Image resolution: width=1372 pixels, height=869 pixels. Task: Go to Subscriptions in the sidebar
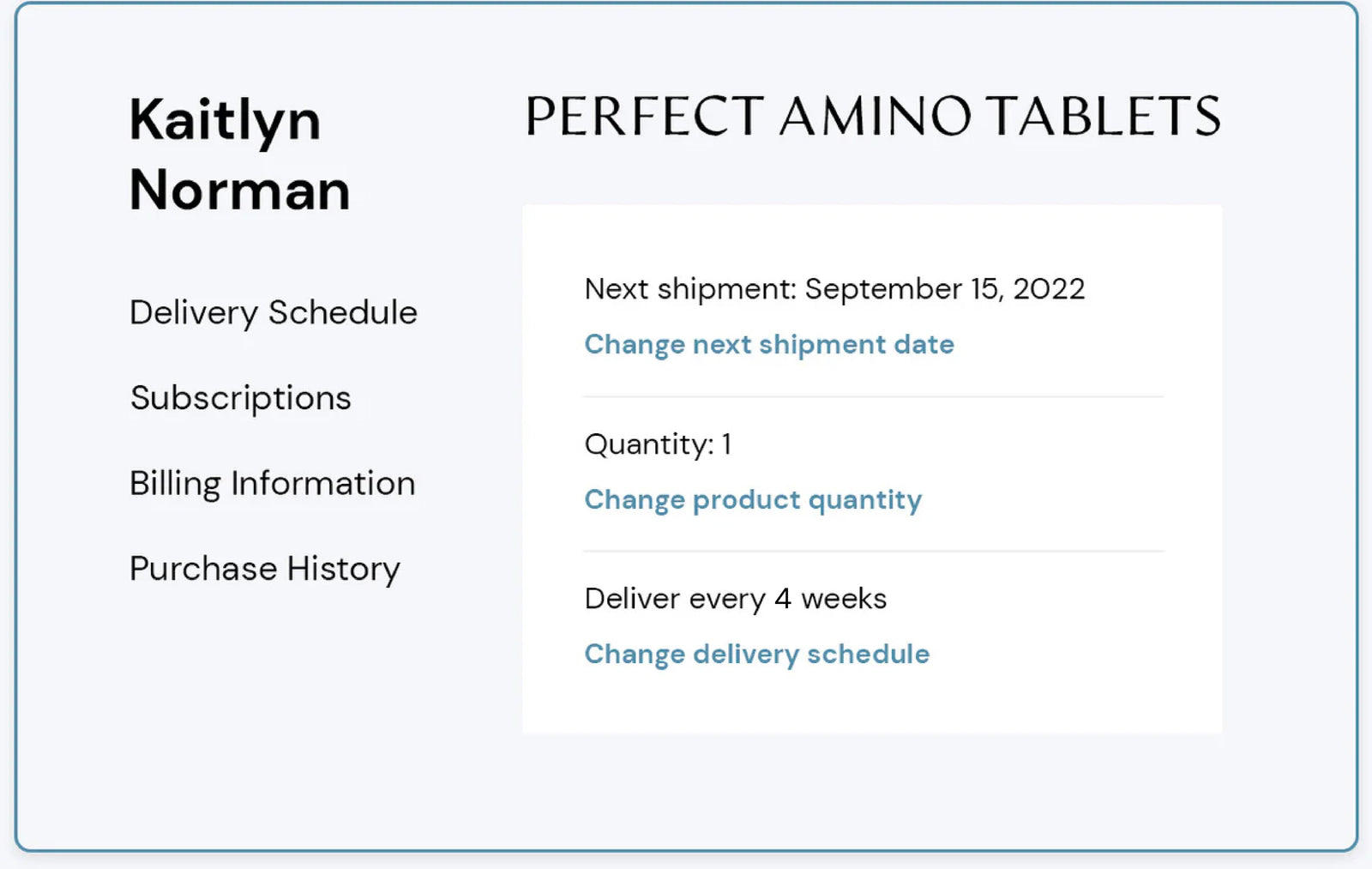point(240,399)
